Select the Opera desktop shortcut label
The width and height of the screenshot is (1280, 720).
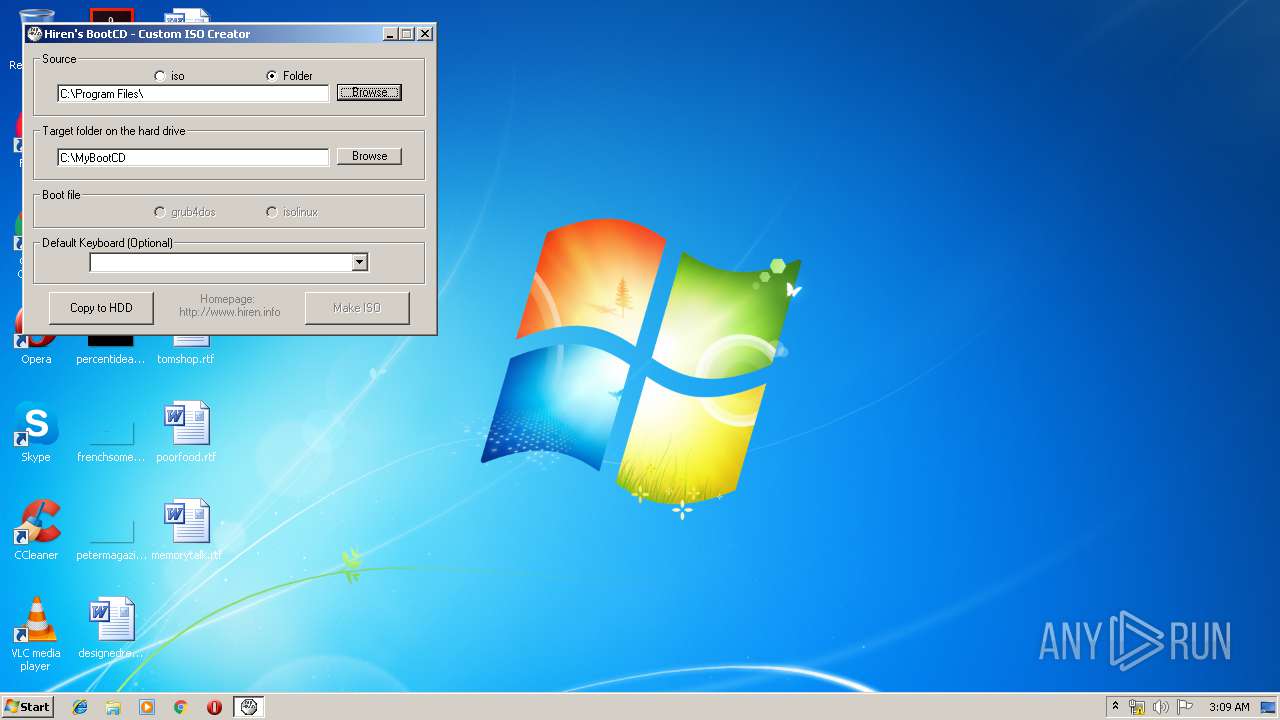pos(36,359)
